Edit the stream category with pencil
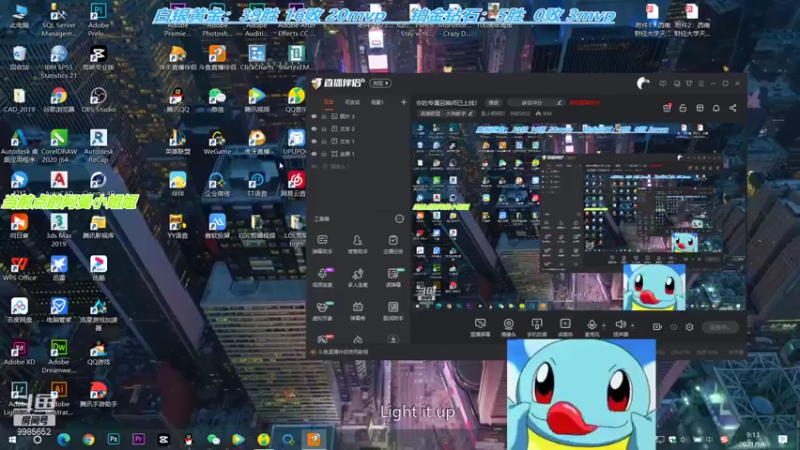 (470, 113)
